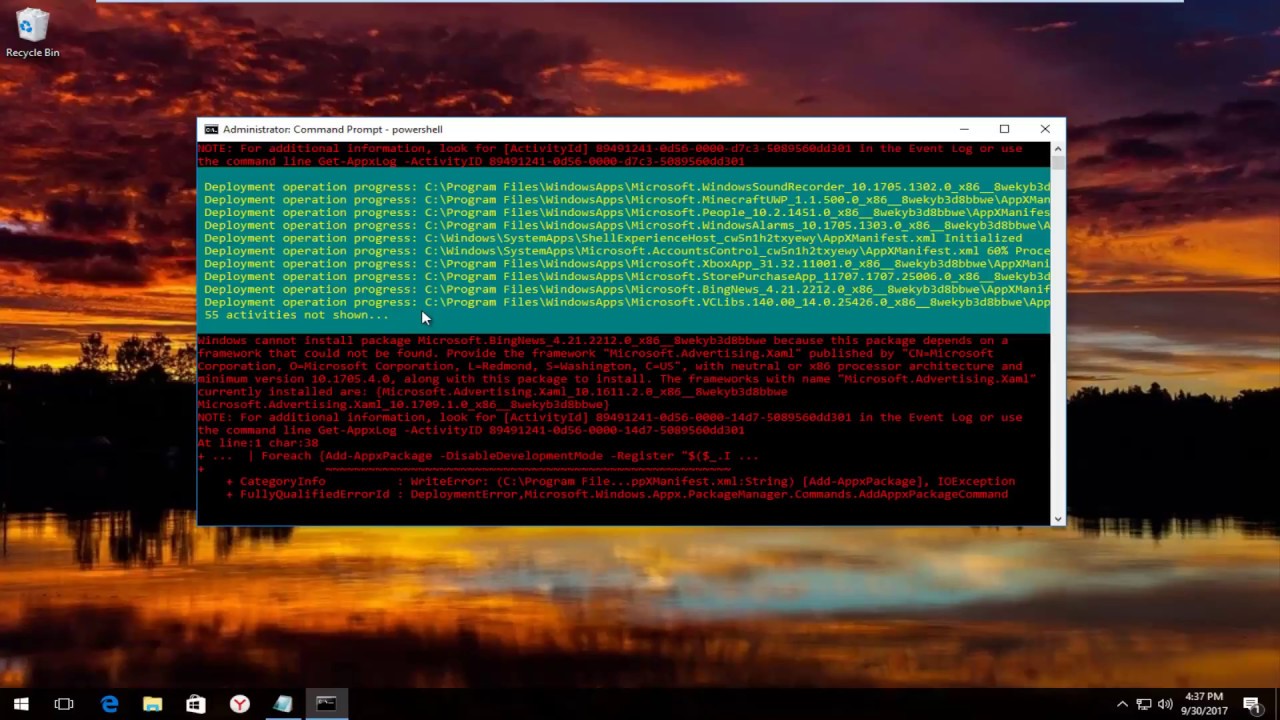Open the Recycle Bin desktop icon

click(x=32, y=33)
